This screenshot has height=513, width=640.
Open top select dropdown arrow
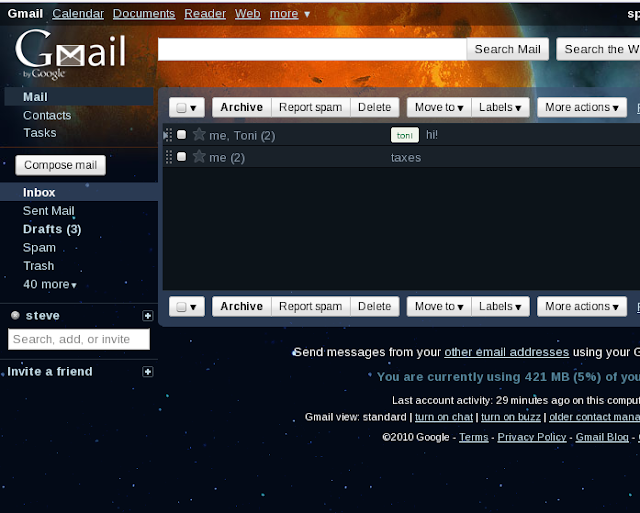click(193, 108)
